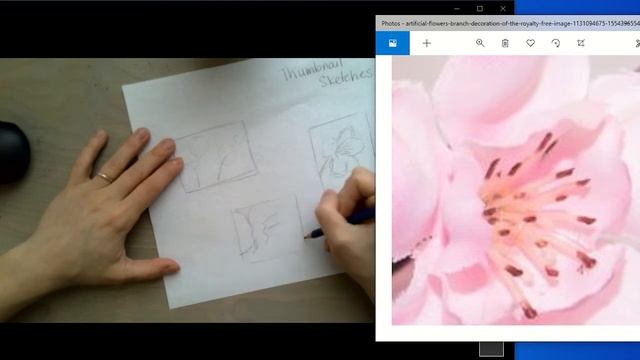Screen dimensions: 640x360
Task: Delete the photo with trash icon
Action: 505,43
